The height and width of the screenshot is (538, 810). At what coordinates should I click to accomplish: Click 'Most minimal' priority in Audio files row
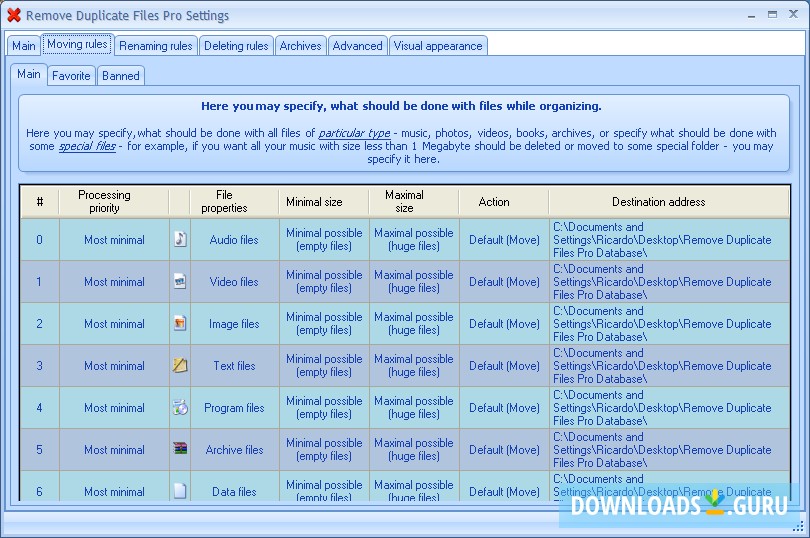pyautogui.click(x=114, y=240)
